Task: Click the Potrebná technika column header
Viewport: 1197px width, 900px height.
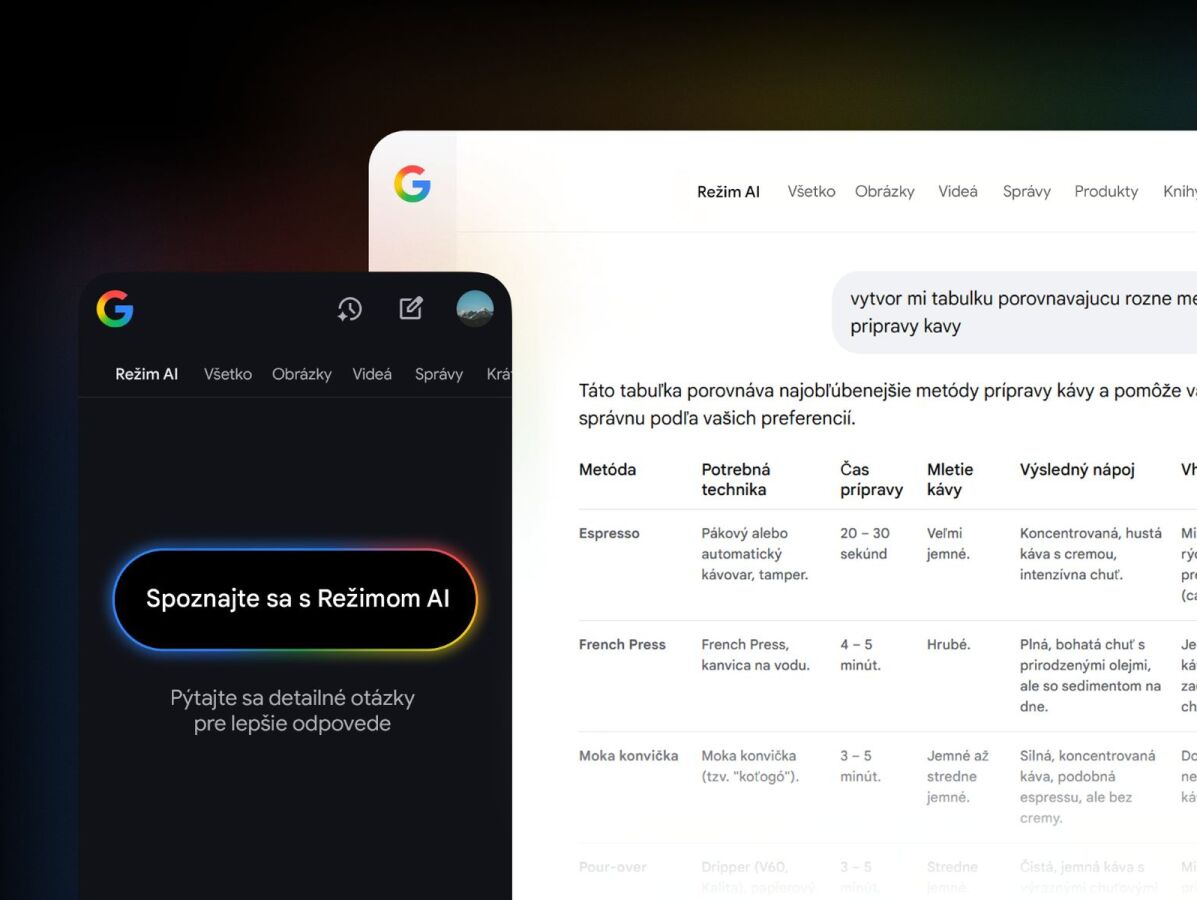Action: pyautogui.click(x=736, y=479)
